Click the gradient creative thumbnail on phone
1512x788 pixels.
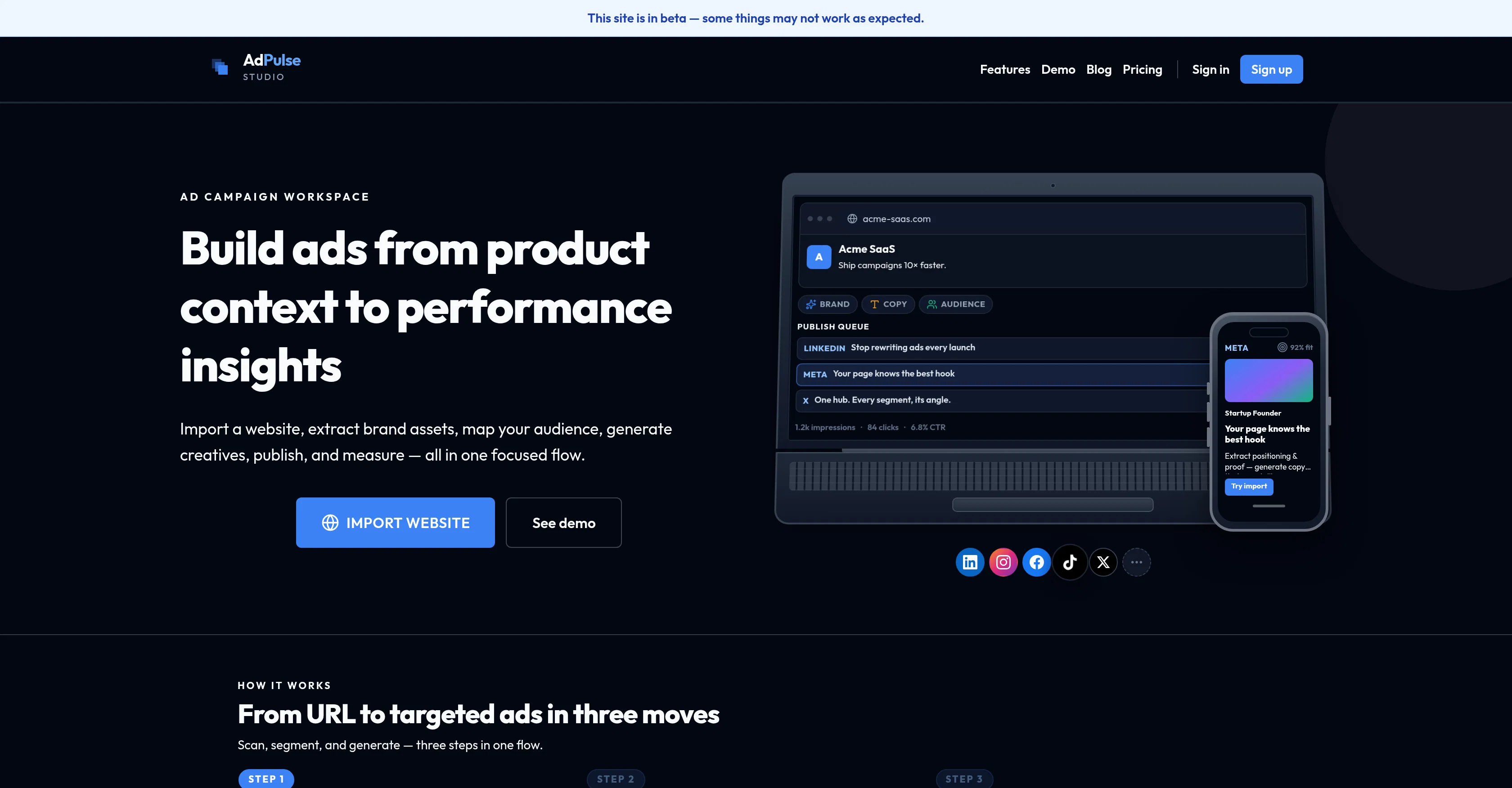tap(1269, 381)
